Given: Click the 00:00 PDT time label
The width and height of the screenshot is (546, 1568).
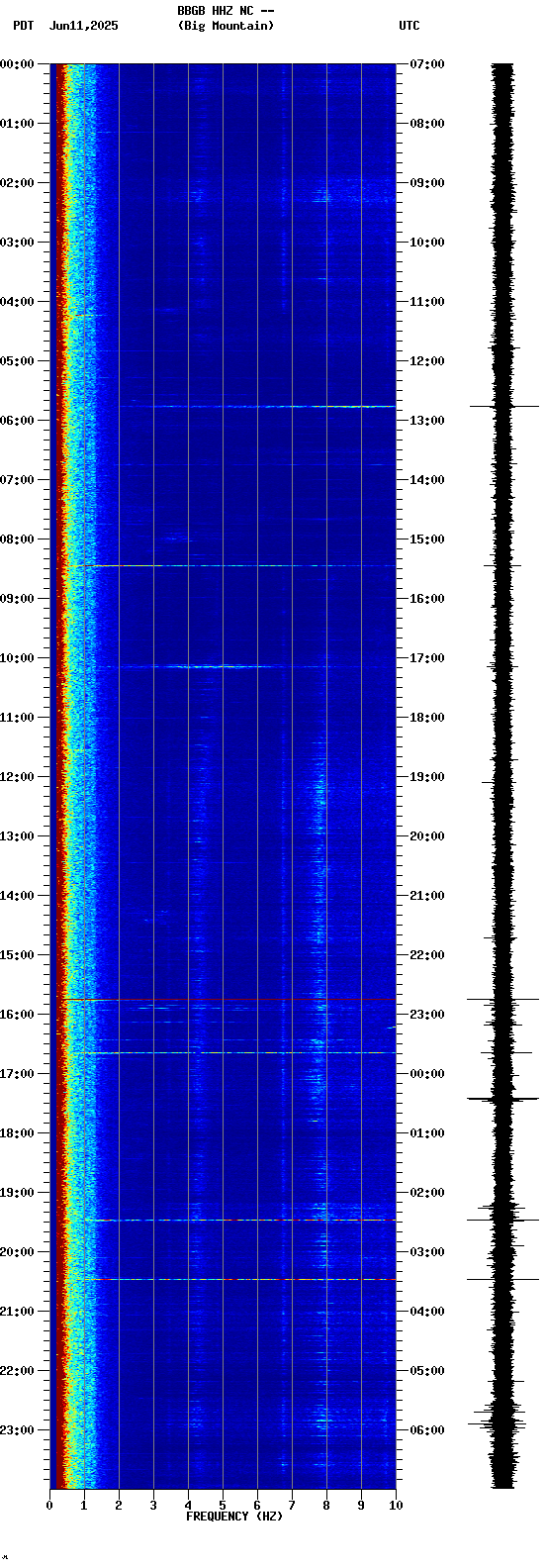Looking at the screenshot, I should [18, 64].
